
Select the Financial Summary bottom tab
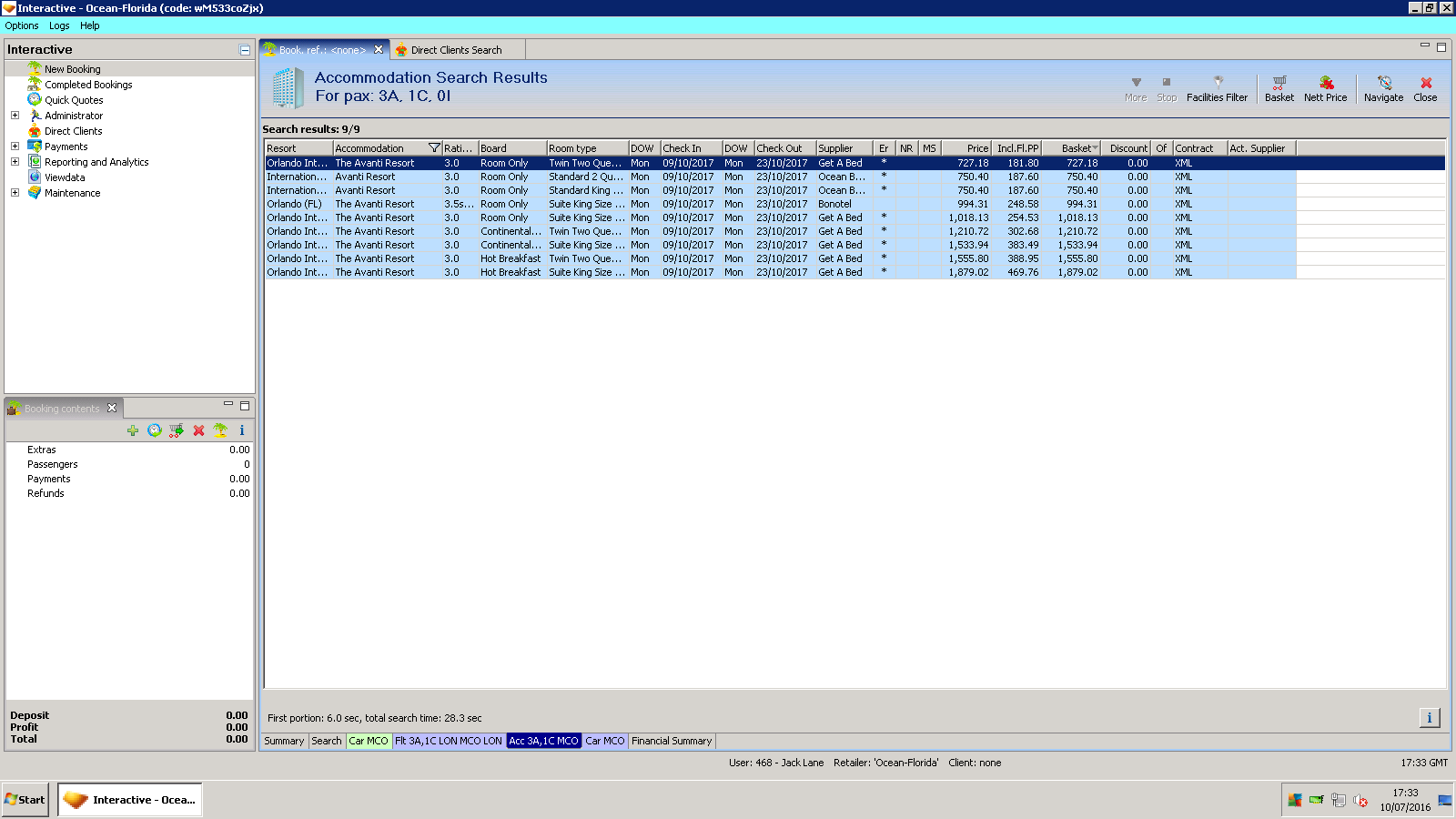tap(671, 741)
